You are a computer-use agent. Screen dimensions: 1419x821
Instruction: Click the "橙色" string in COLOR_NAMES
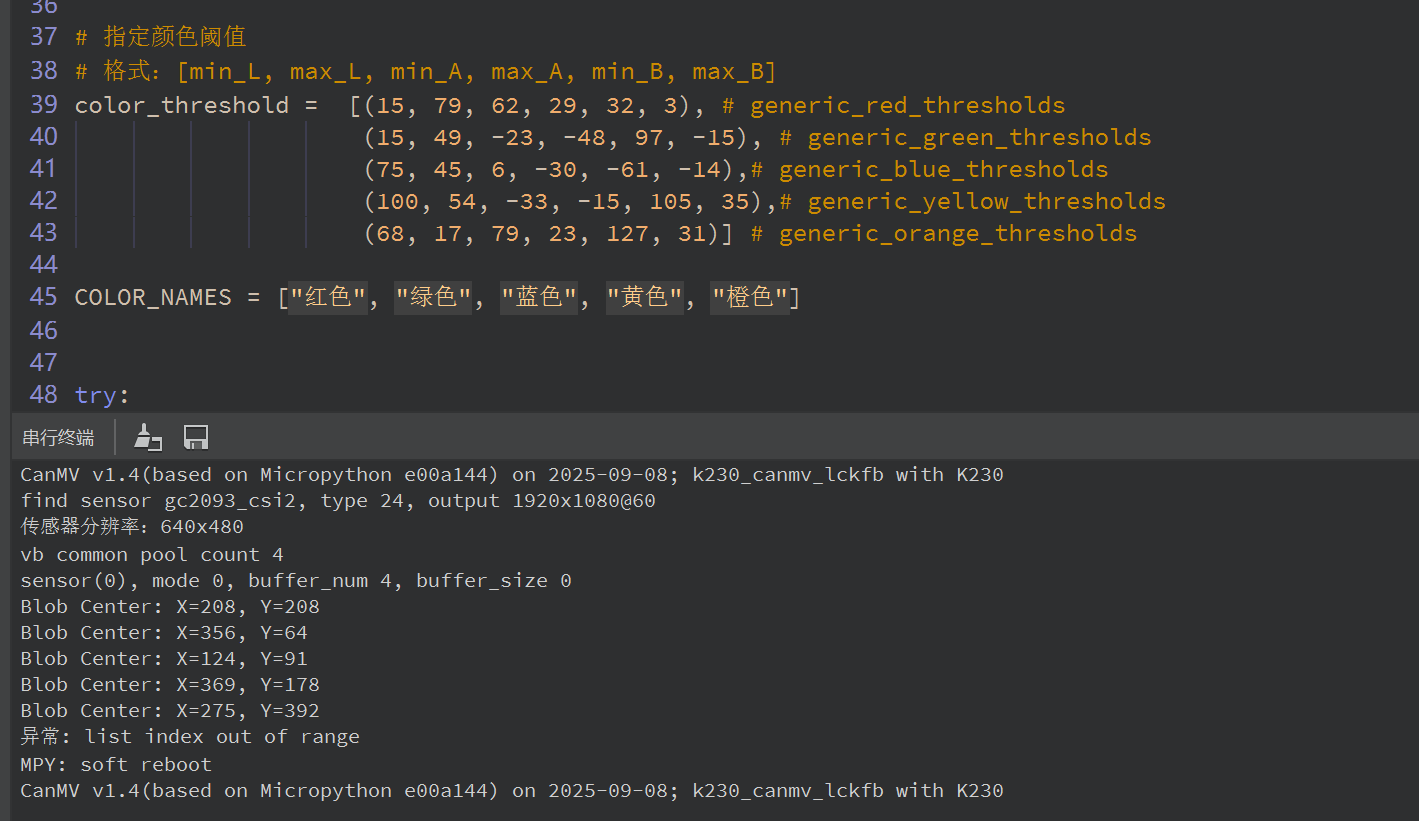[x=748, y=297]
